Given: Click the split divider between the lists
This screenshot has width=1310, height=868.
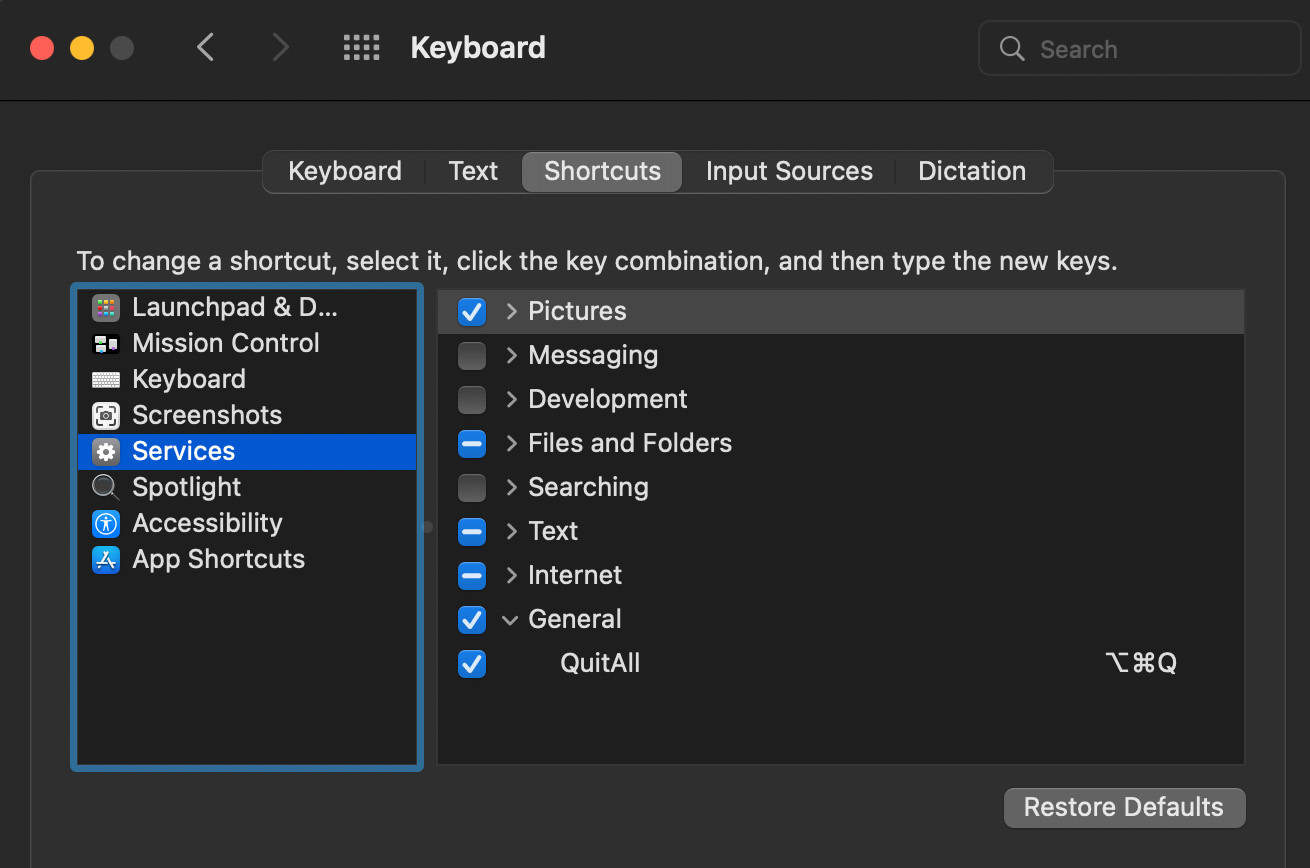Looking at the screenshot, I should coord(428,526).
